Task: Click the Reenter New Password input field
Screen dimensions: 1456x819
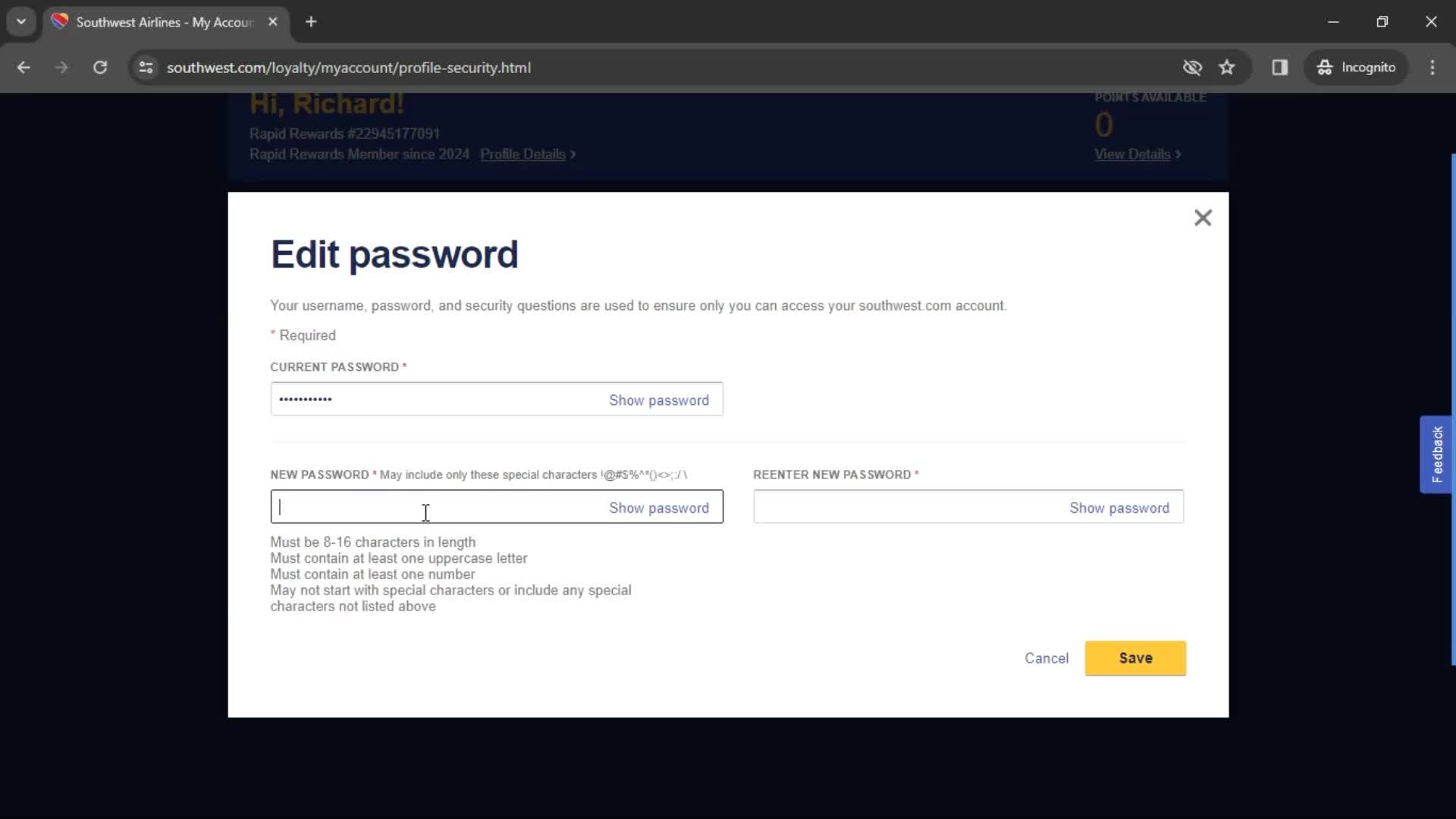Action: (x=969, y=507)
